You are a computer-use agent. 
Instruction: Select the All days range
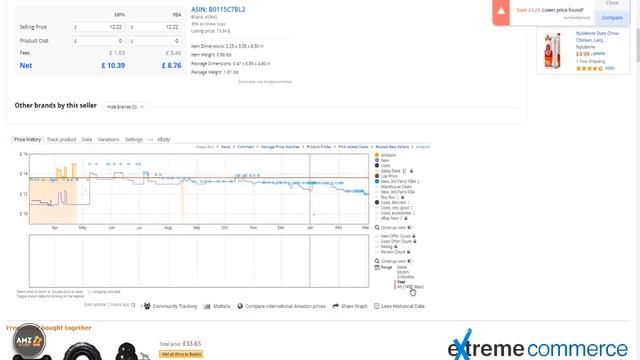click(x=410, y=287)
